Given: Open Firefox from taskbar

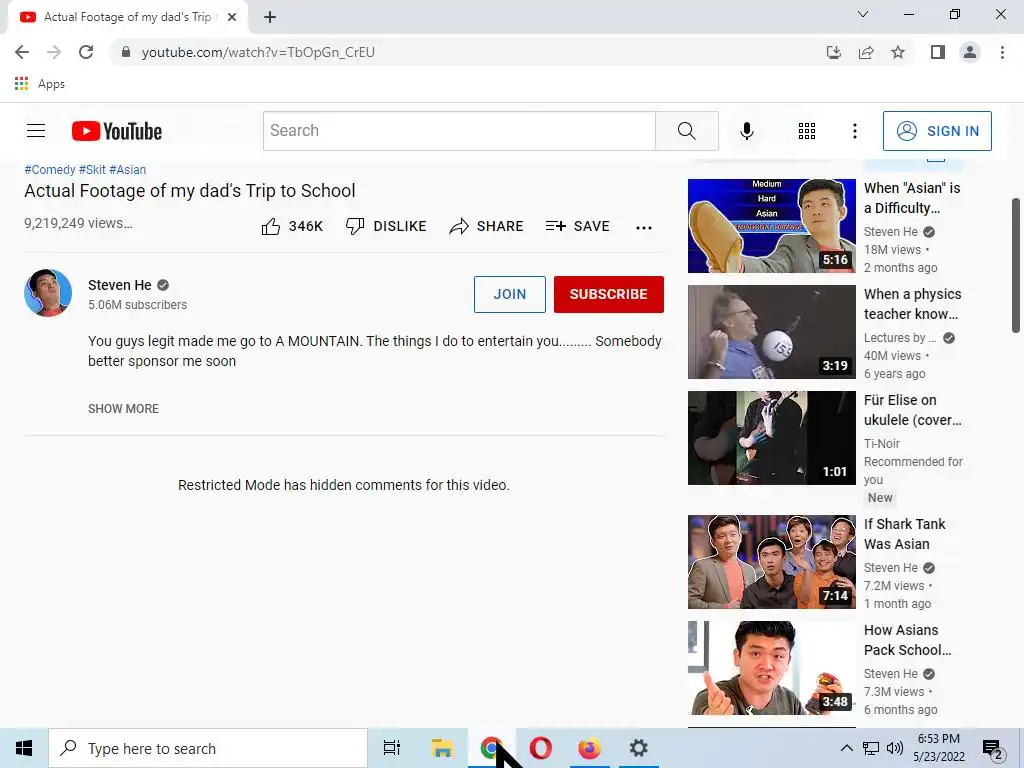Looking at the screenshot, I should (x=589, y=748).
